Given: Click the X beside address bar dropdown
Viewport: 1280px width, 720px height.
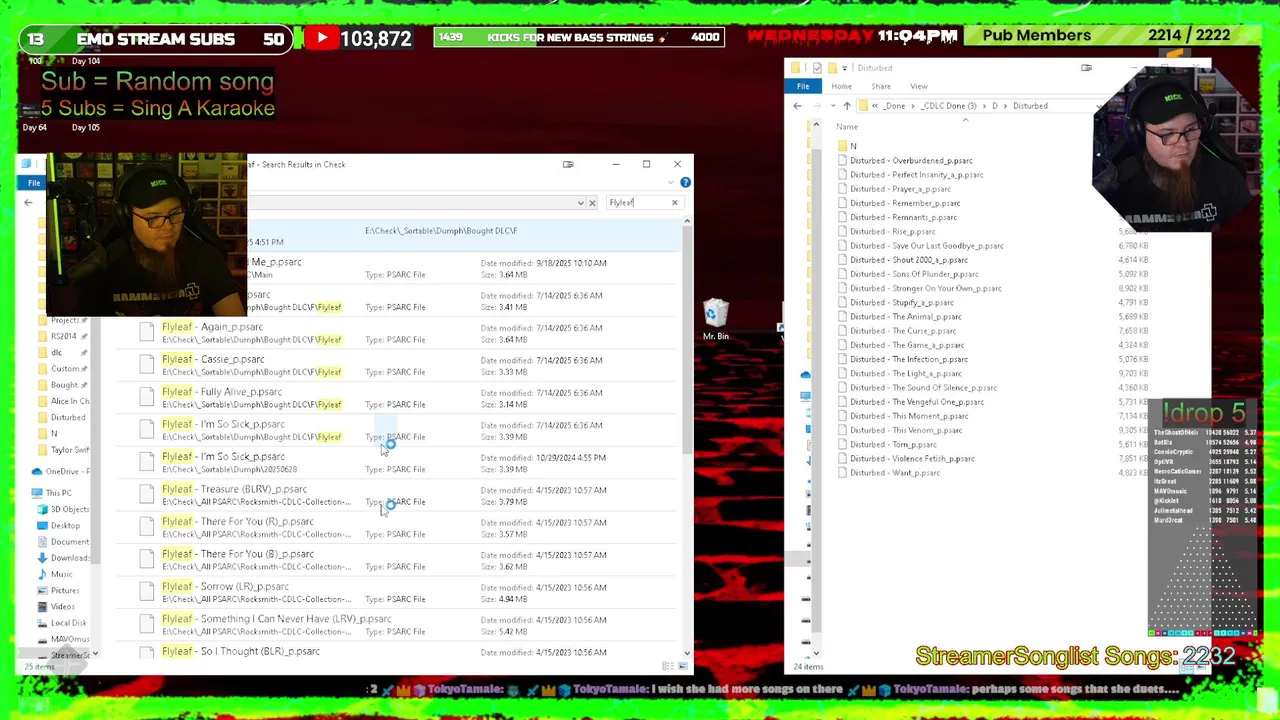Looking at the screenshot, I should pos(592,202).
